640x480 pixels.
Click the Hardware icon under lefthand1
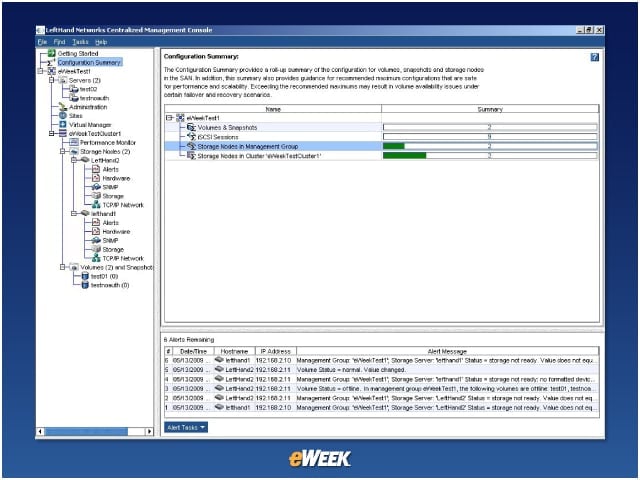click(x=96, y=231)
